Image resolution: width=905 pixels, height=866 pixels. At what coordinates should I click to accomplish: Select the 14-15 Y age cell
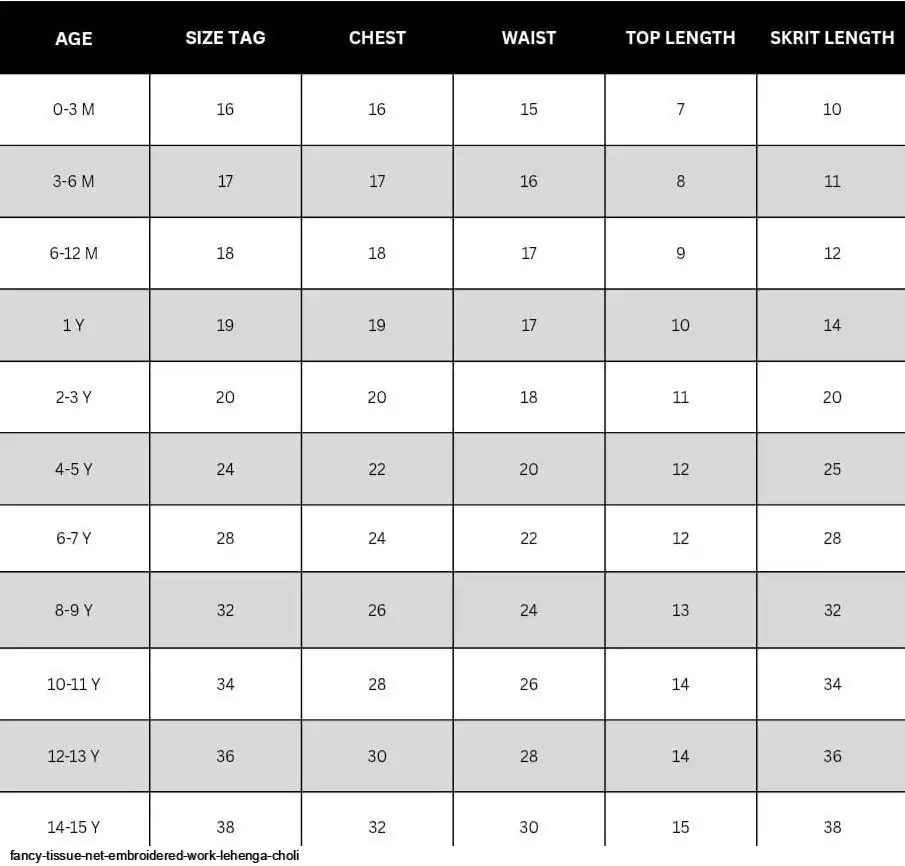click(x=74, y=820)
